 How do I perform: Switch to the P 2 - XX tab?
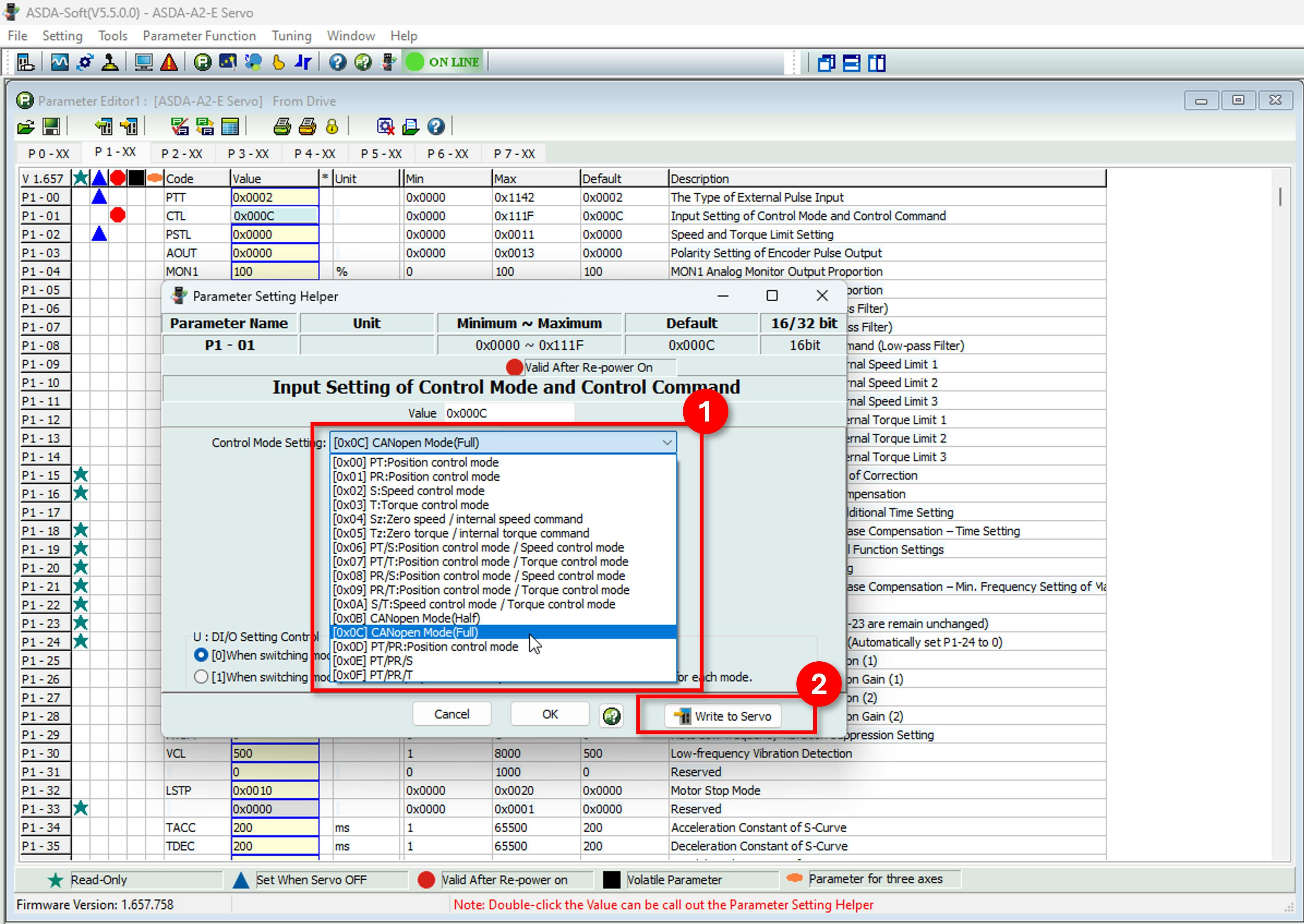[x=181, y=153]
